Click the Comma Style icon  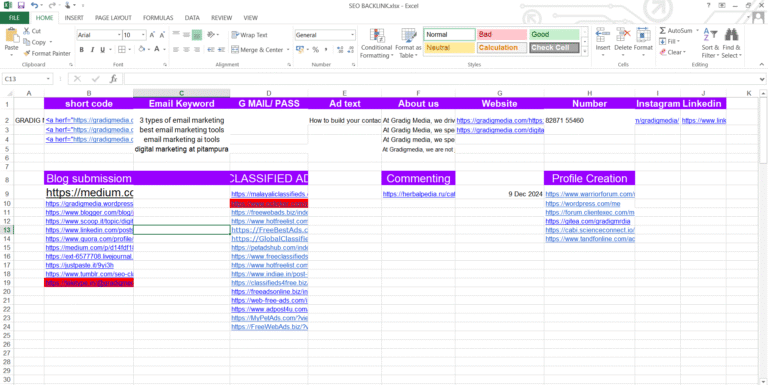click(x=325, y=49)
